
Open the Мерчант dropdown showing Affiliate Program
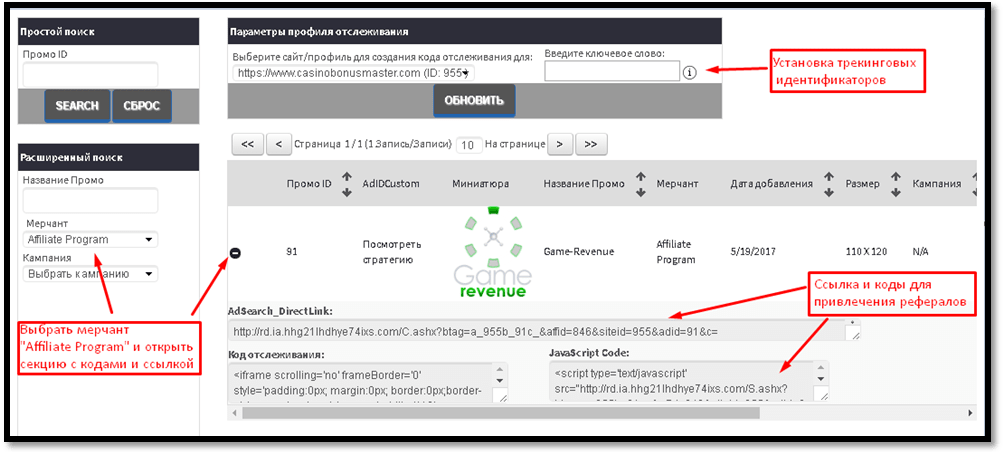90,240
